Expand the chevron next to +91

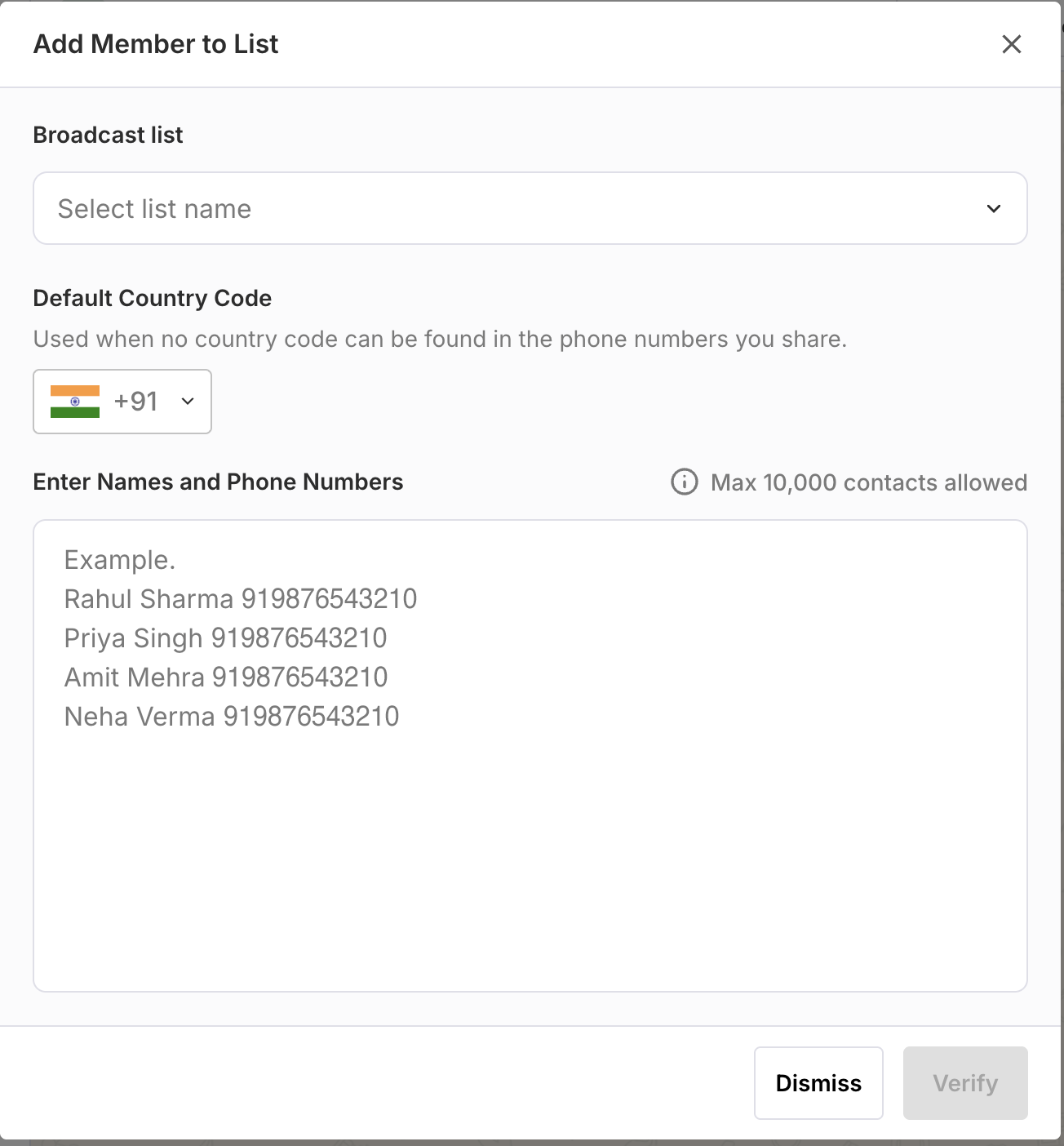tap(188, 402)
